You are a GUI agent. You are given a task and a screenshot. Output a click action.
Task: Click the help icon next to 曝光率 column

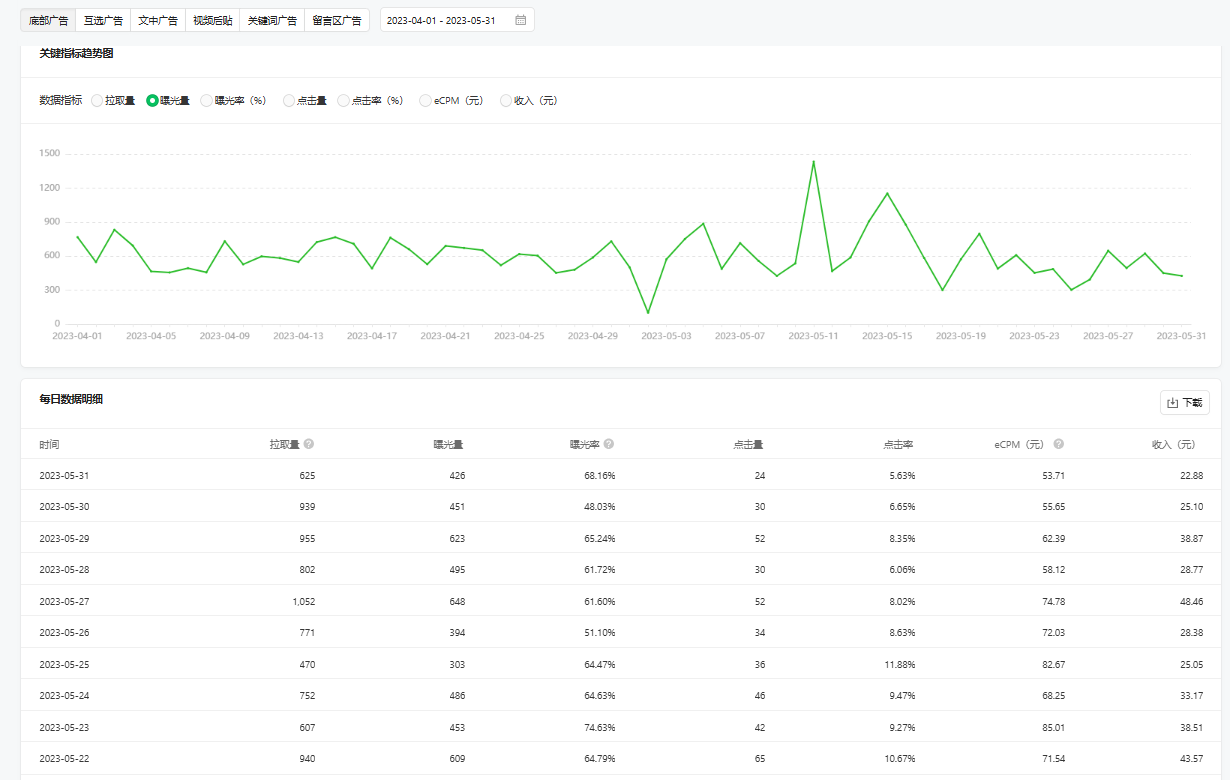pyautogui.click(x=609, y=444)
